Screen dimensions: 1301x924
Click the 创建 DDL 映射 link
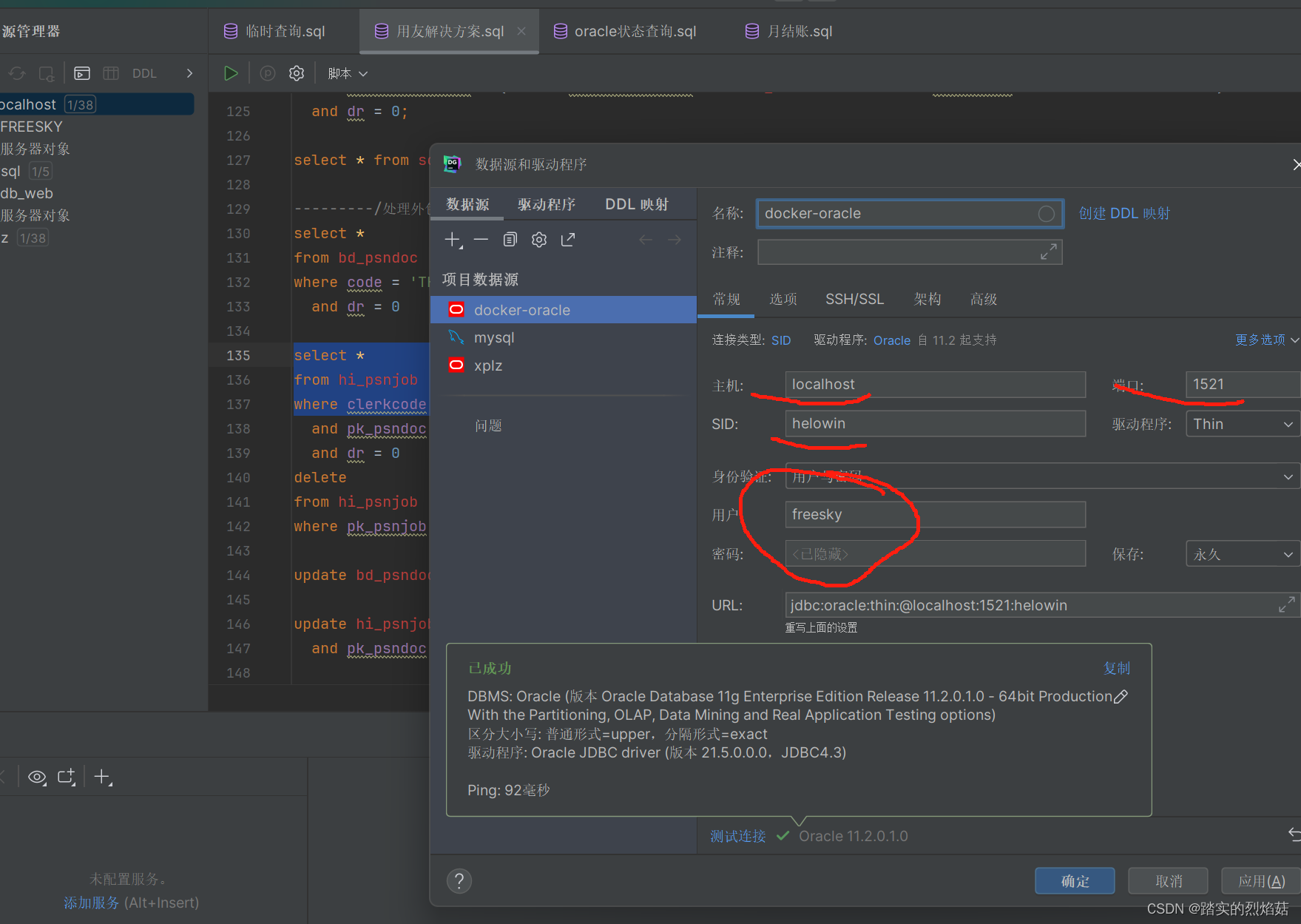[1124, 213]
